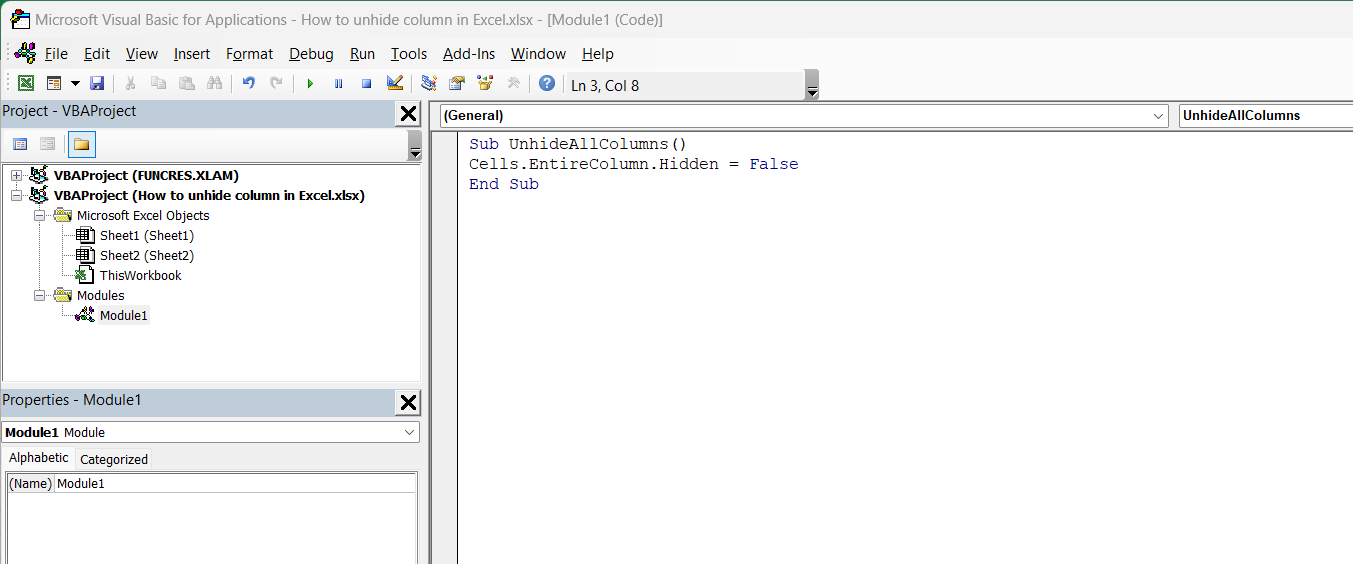The width and height of the screenshot is (1353, 564).
Task: Open the Insert menu
Action: pos(192,54)
